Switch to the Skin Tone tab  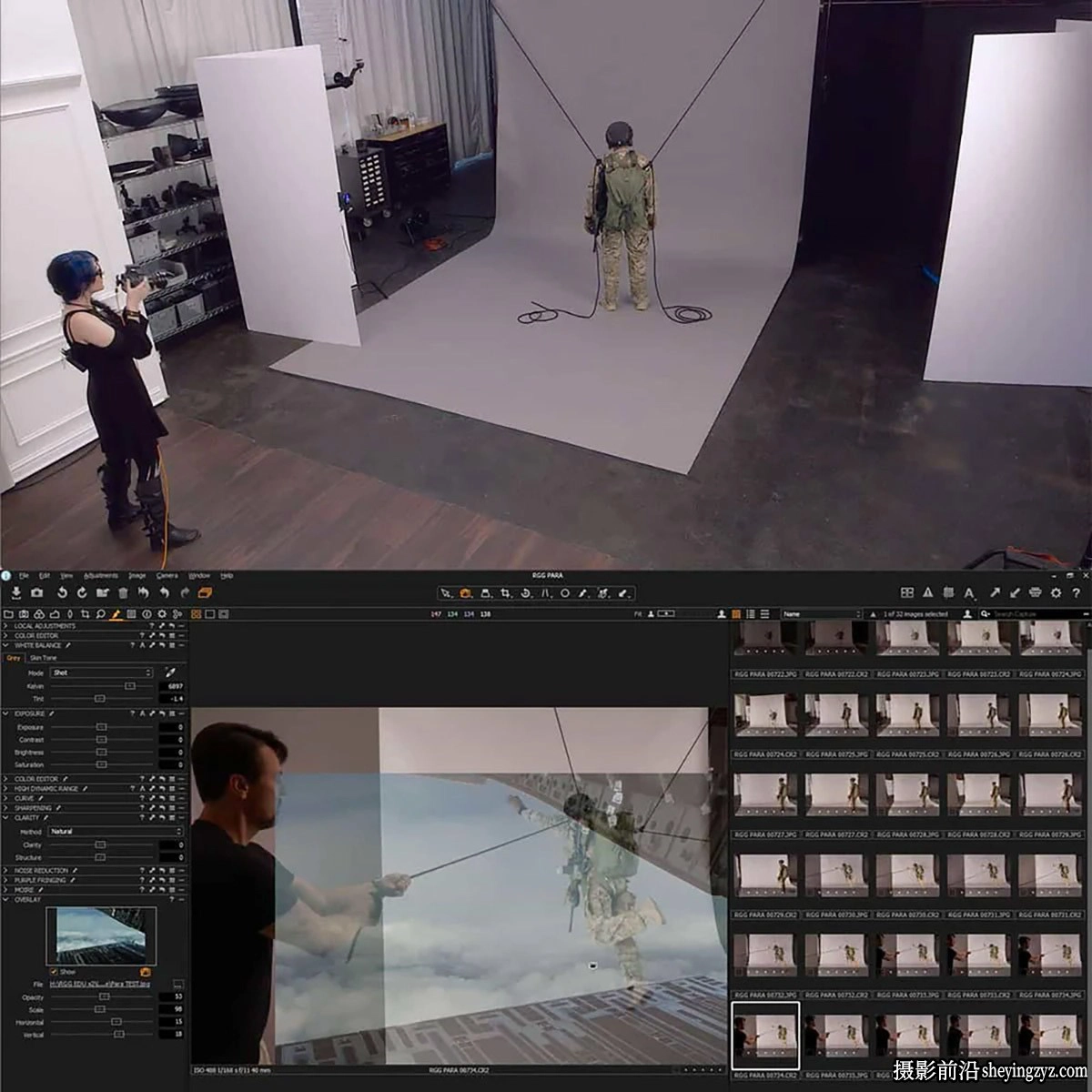pyautogui.click(x=43, y=658)
